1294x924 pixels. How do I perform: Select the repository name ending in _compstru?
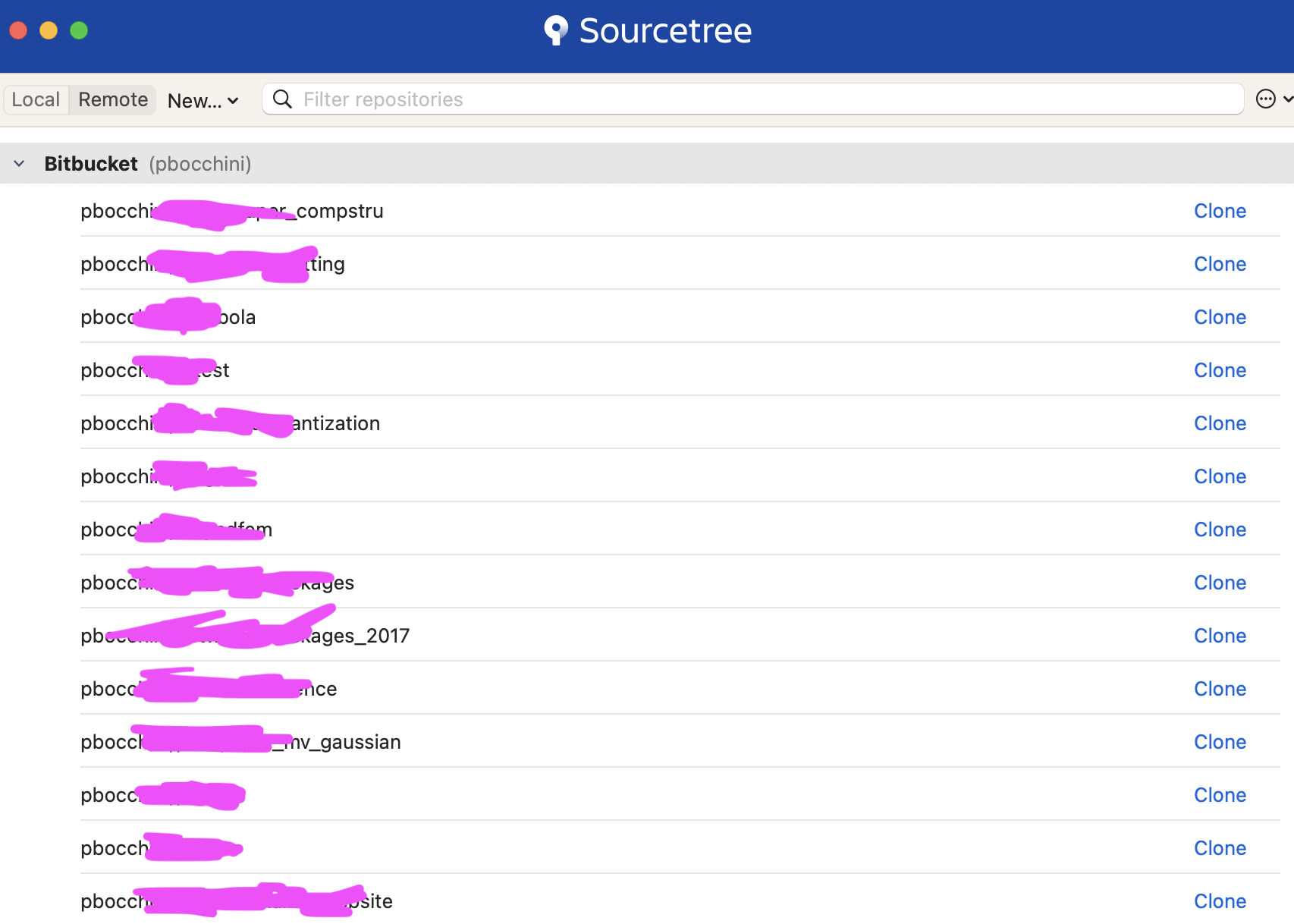232,211
